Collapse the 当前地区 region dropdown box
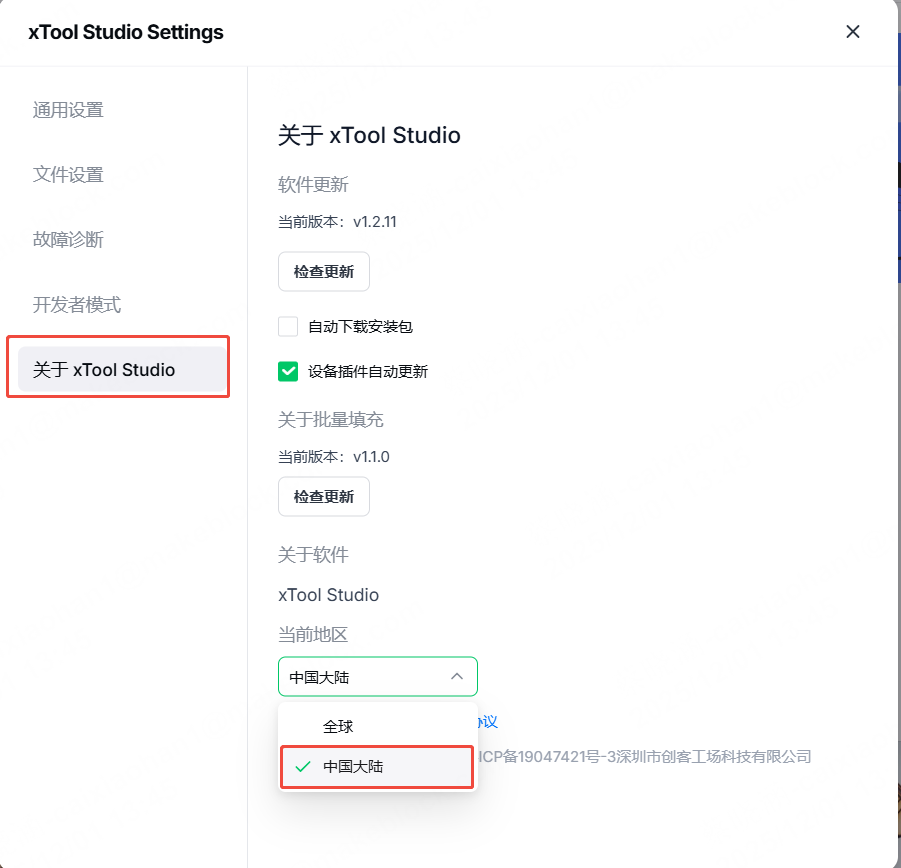This screenshot has height=868, width=901. (x=377, y=677)
